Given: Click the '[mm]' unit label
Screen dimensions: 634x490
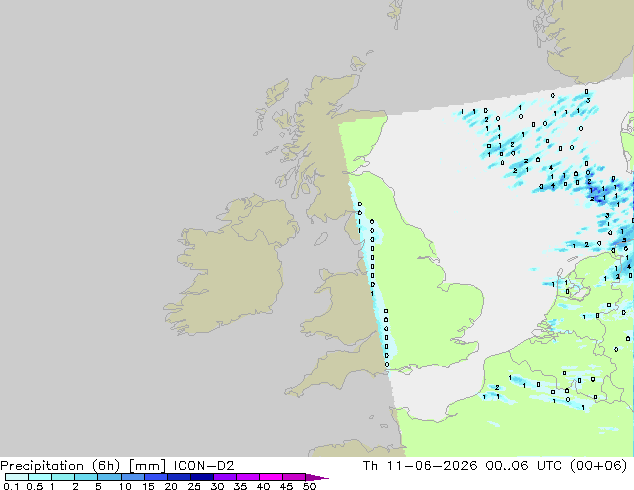Looking at the screenshot, I should click(147, 466).
